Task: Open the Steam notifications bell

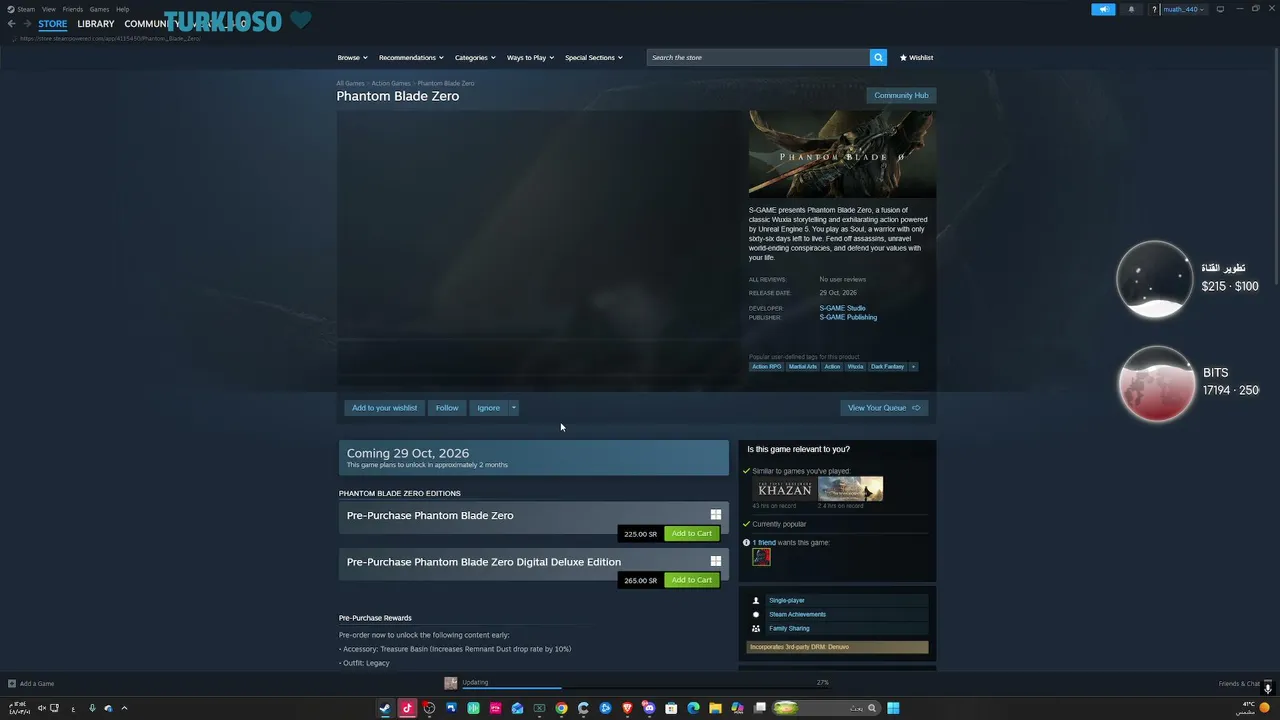Action: (1131, 9)
